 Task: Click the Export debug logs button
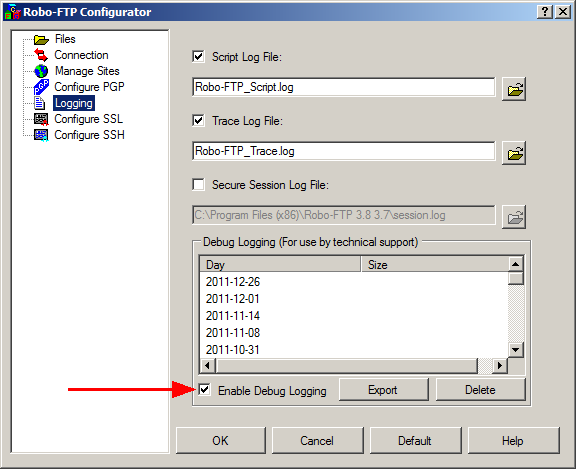[x=384, y=390]
